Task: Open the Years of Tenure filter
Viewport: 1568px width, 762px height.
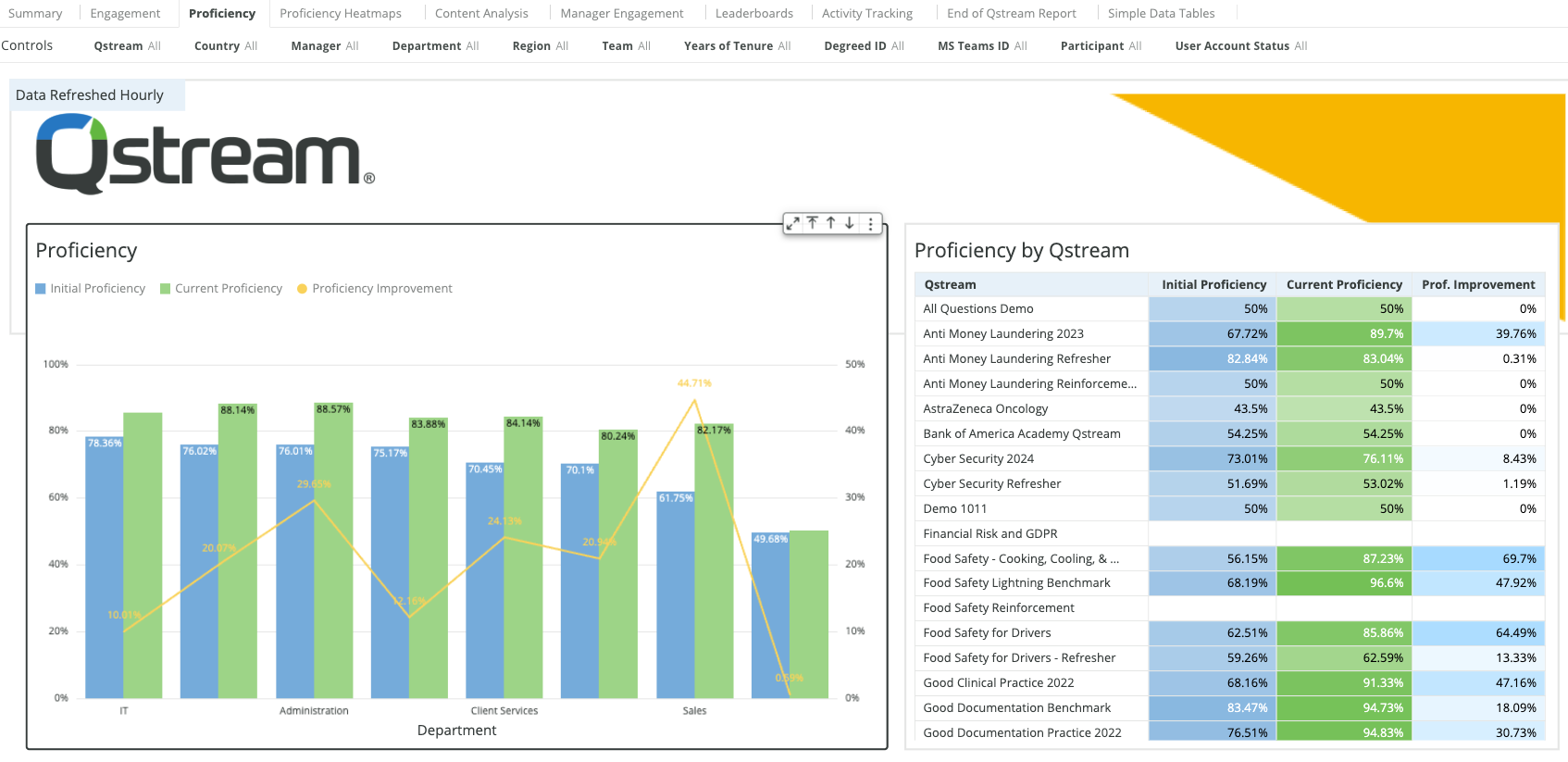Action: point(738,46)
